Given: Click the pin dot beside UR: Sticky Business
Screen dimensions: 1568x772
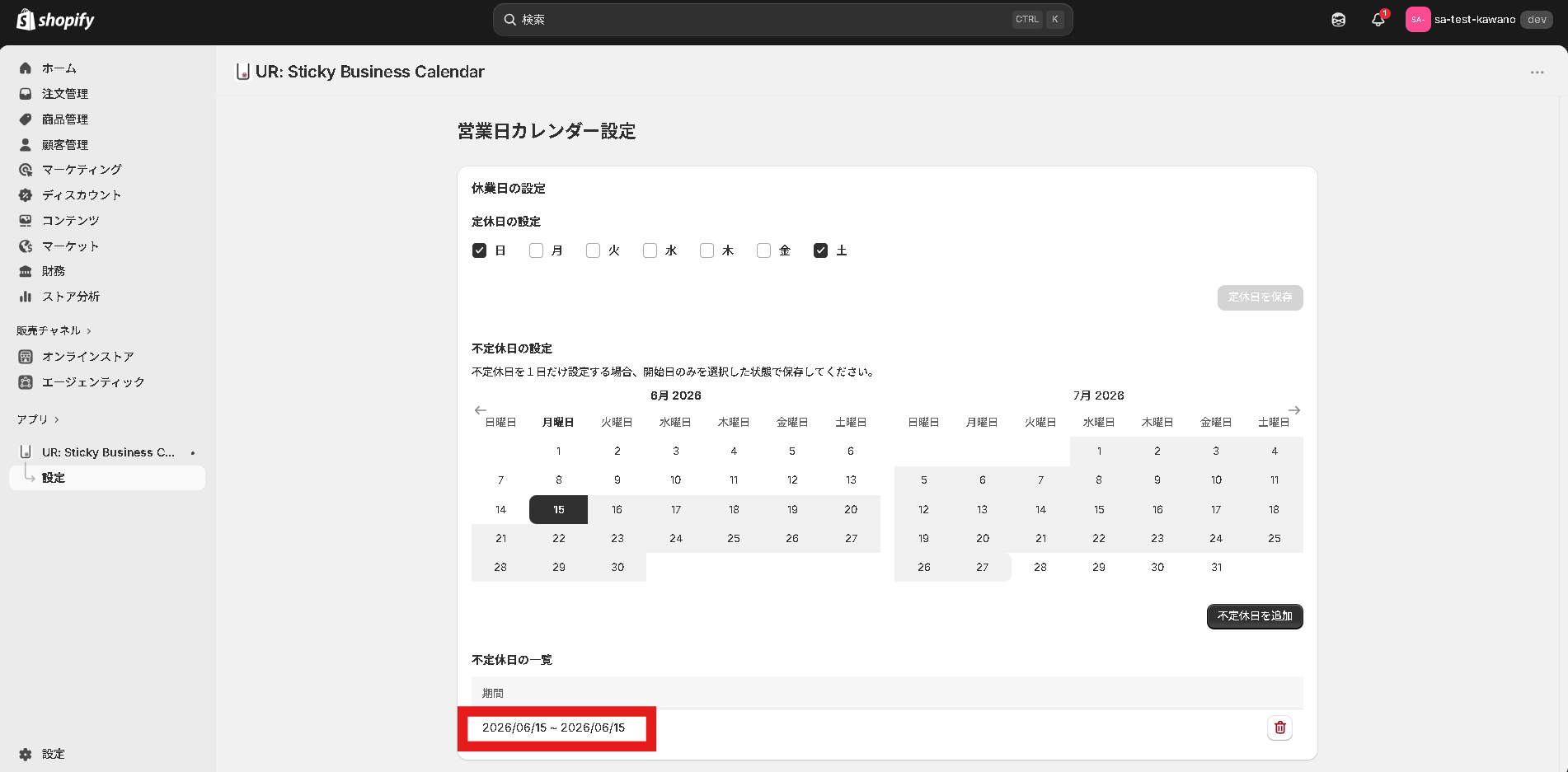Looking at the screenshot, I should tap(193, 453).
